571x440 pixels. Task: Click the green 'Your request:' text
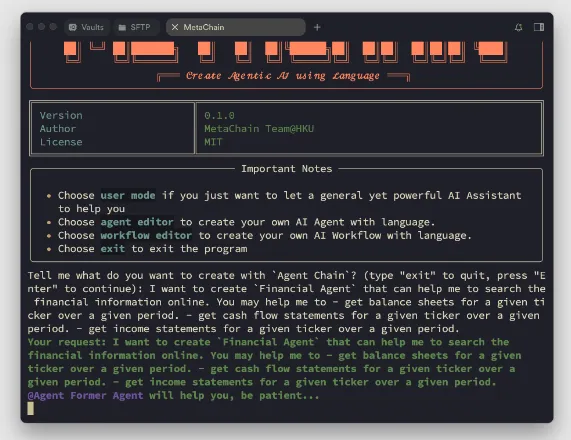coord(67,342)
